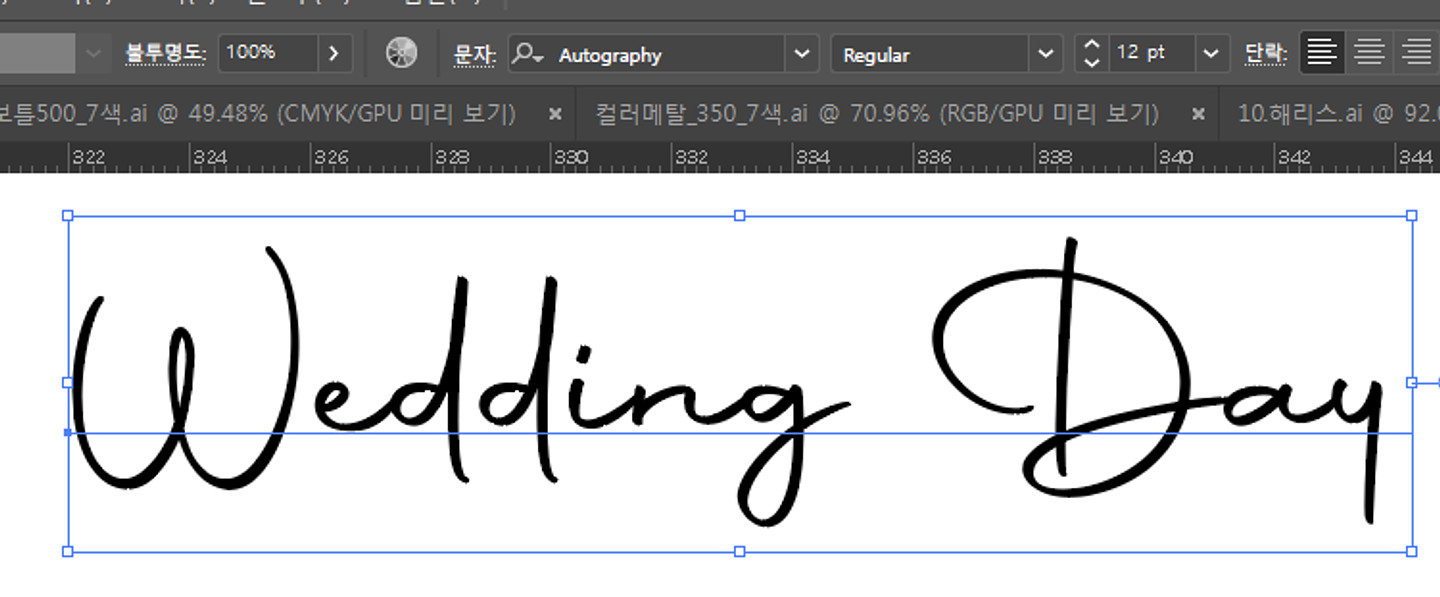Select the align left paragraph icon
Viewport: 1440px width, 597px height.
(x=1321, y=54)
